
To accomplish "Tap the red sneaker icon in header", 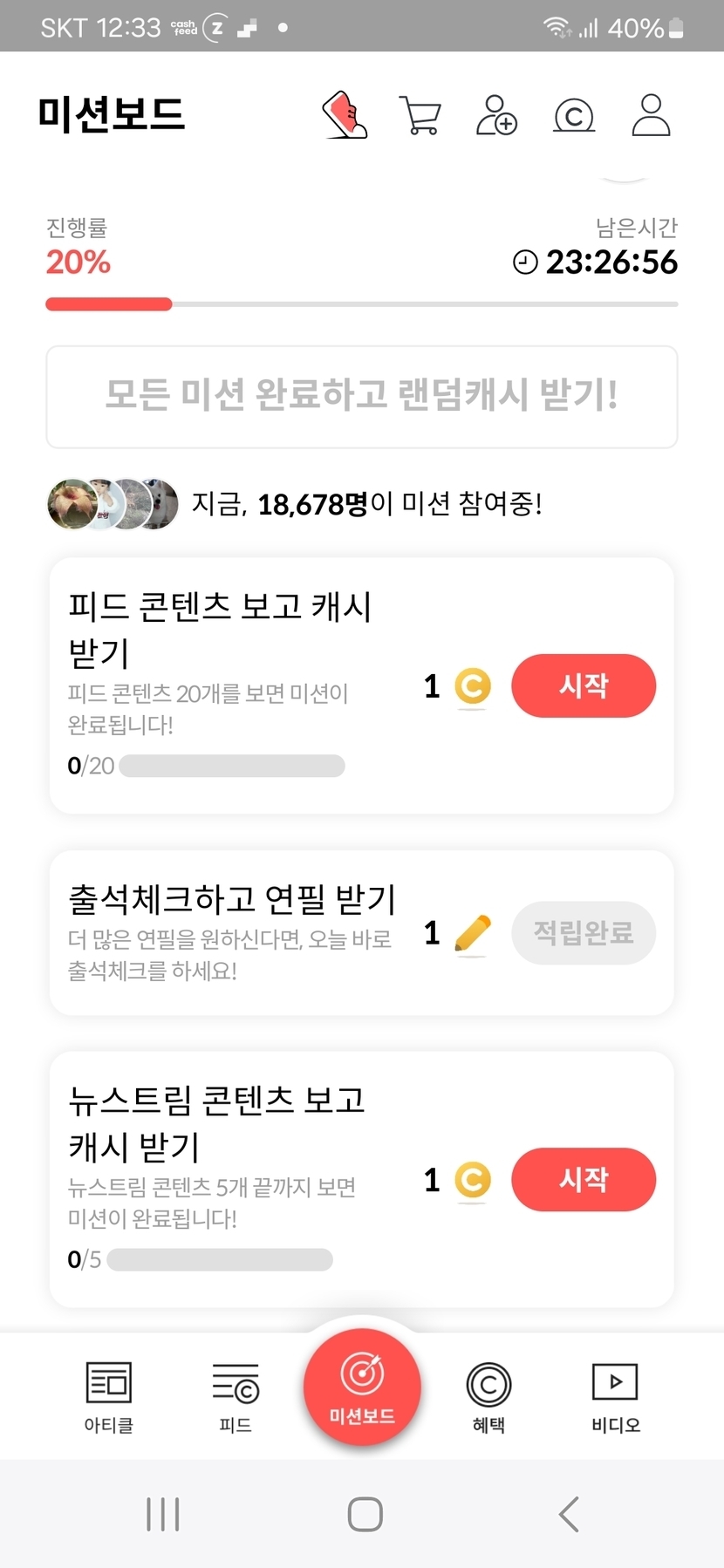I will [x=345, y=115].
